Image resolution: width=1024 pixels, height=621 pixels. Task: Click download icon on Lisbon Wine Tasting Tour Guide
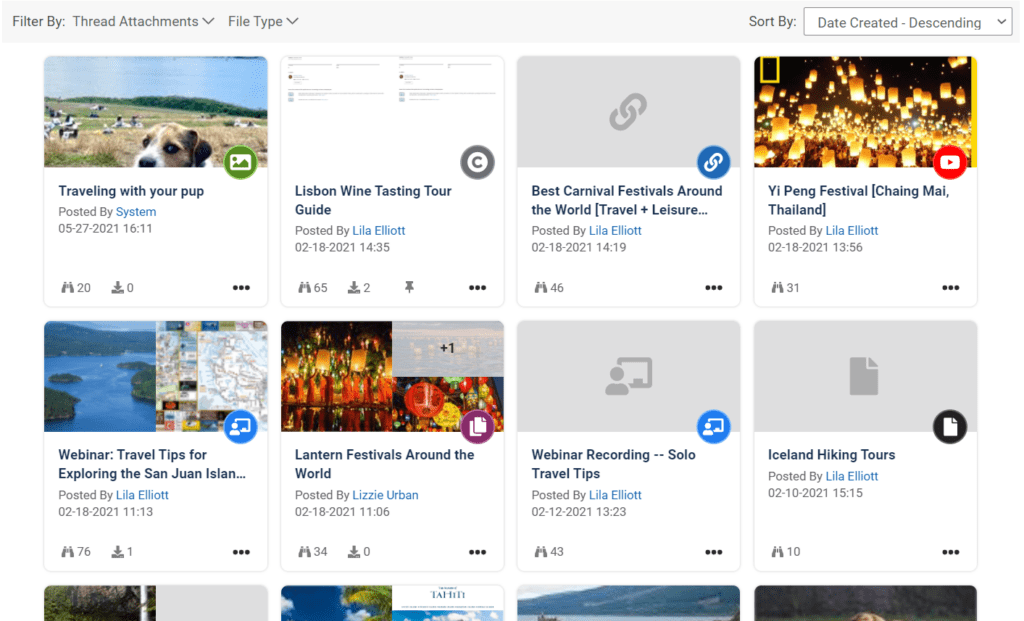pos(354,288)
